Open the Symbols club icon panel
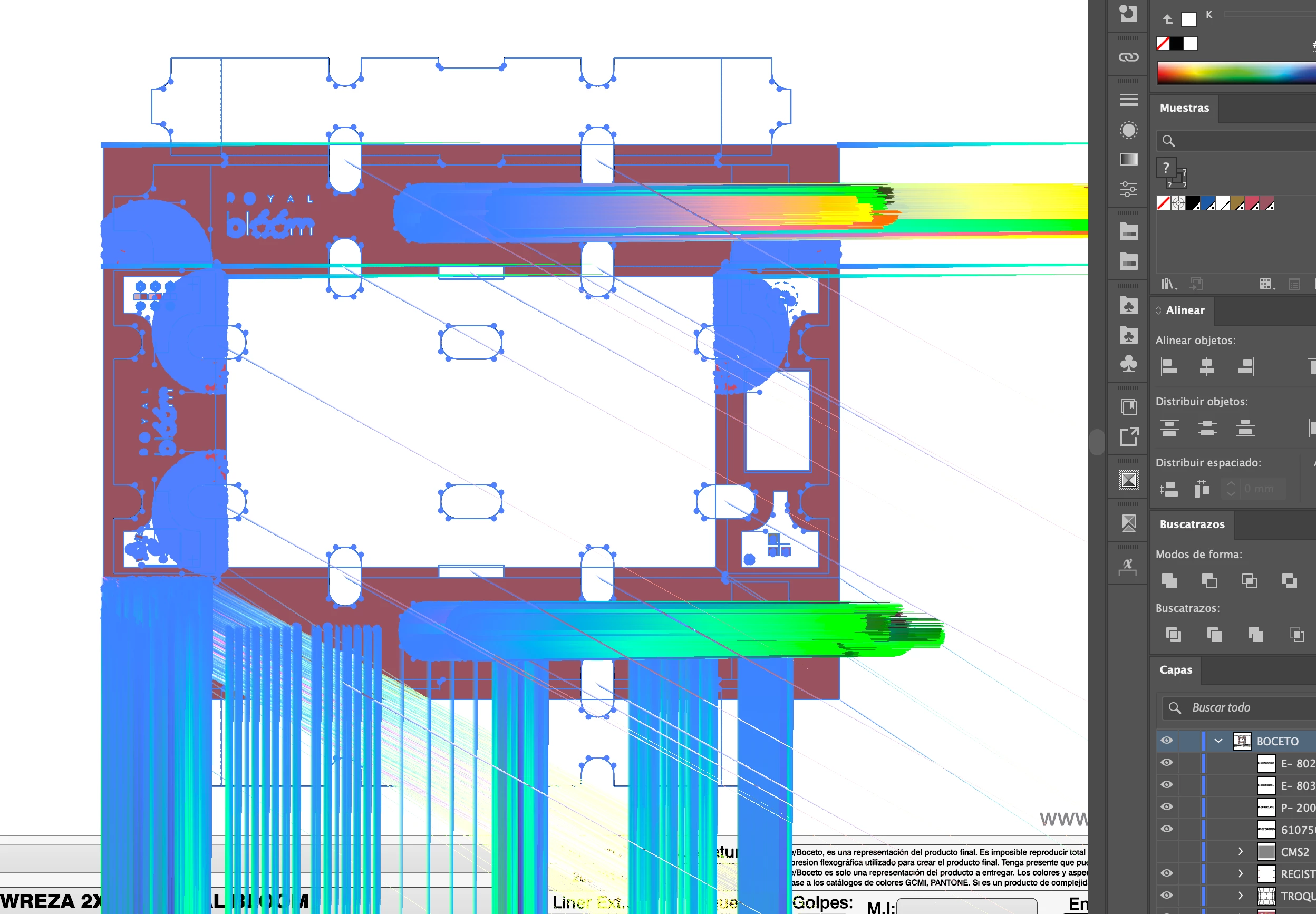 pyautogui.click(x=1128, y=364)
